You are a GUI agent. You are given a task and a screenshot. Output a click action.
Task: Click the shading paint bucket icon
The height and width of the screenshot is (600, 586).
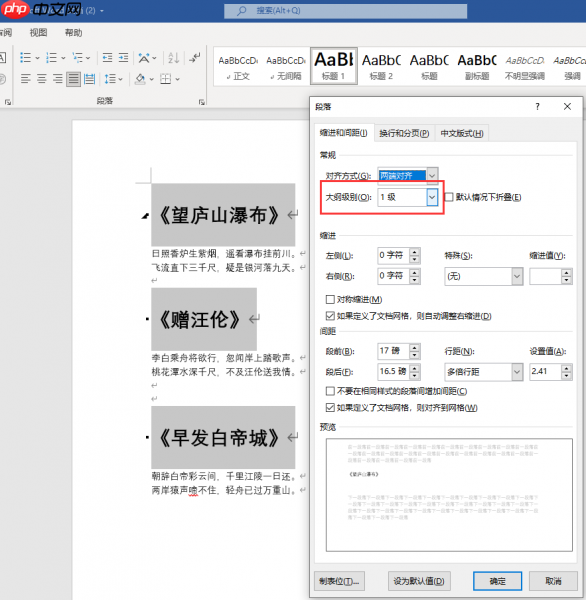point(140,79)
